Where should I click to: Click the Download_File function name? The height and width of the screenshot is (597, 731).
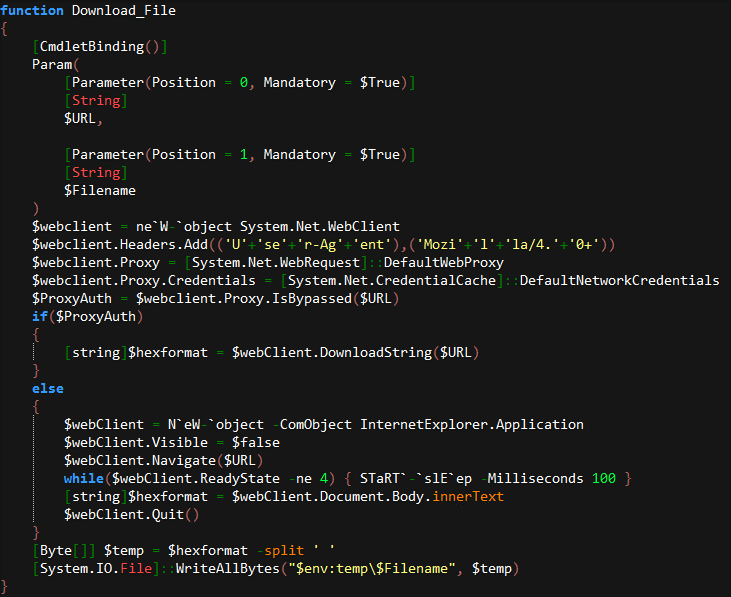(x=125, y=11)
